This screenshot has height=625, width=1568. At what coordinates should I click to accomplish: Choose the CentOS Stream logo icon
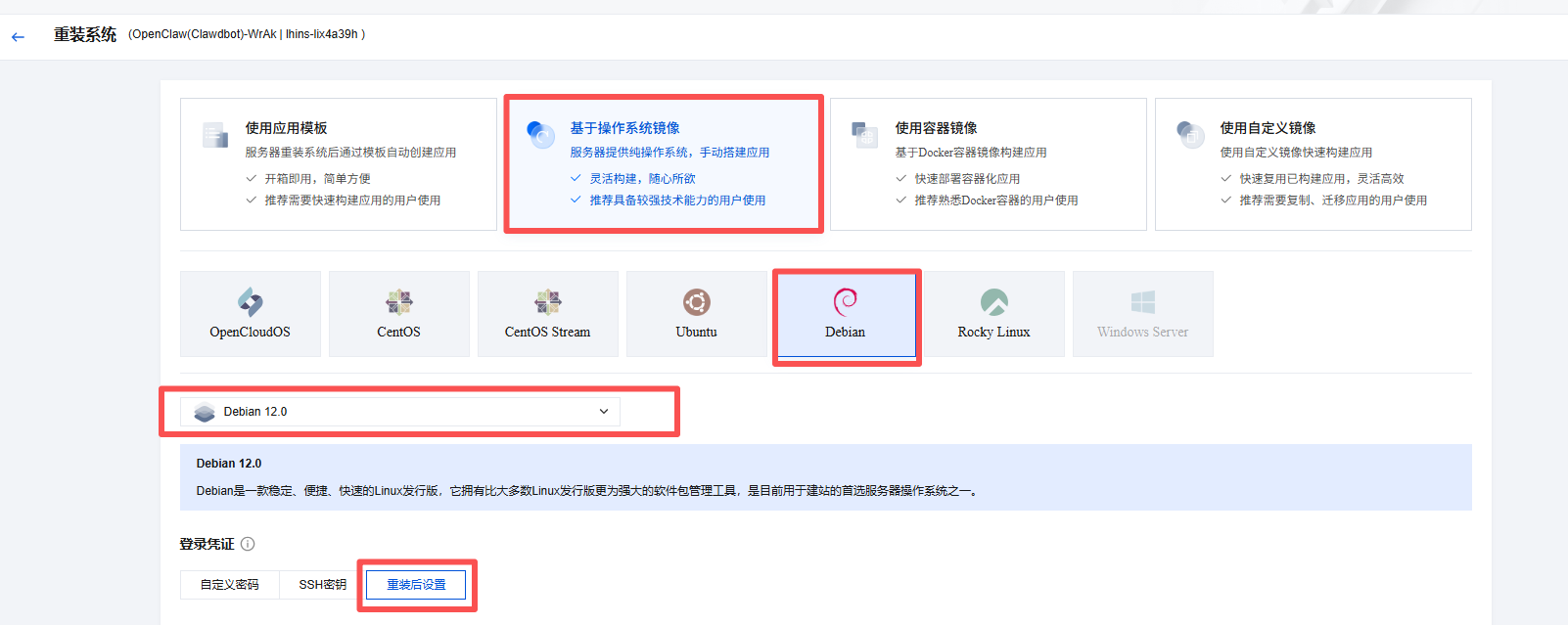[x=548, y=302]
